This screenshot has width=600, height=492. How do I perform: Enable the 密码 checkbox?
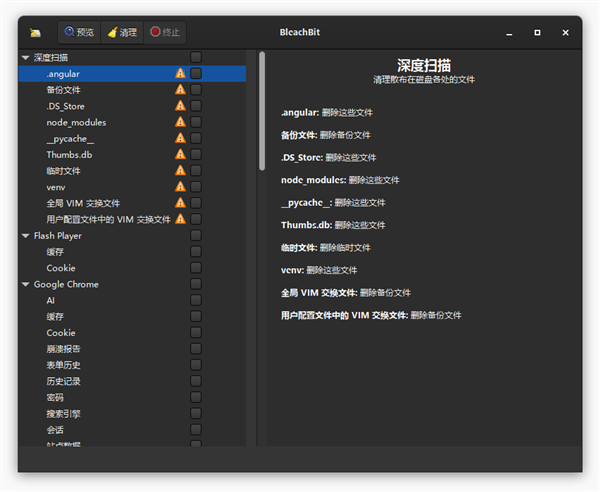click(x=196, y=398)
